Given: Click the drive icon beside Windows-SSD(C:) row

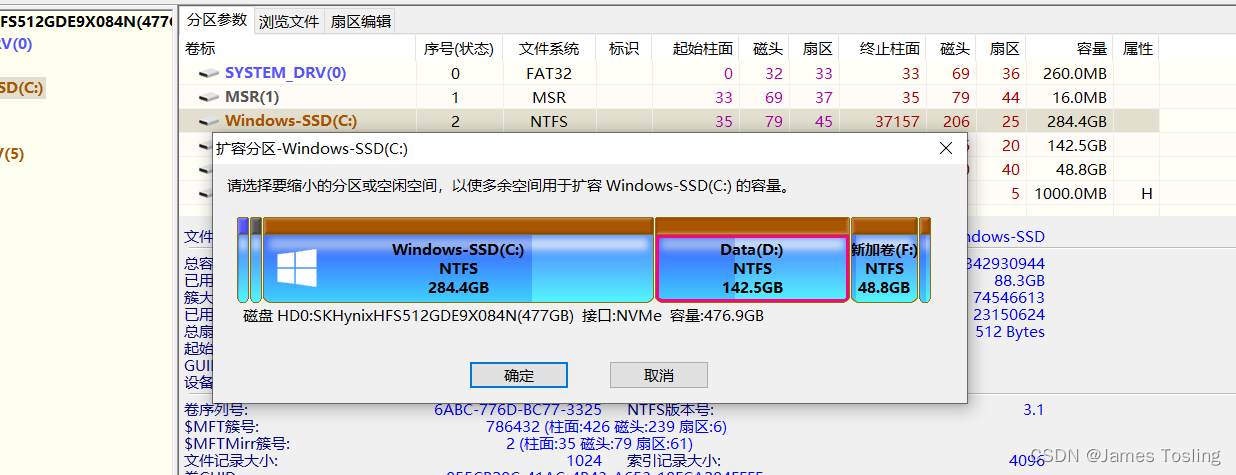Looking at the screenshot, I should click(x=208, y=122).
